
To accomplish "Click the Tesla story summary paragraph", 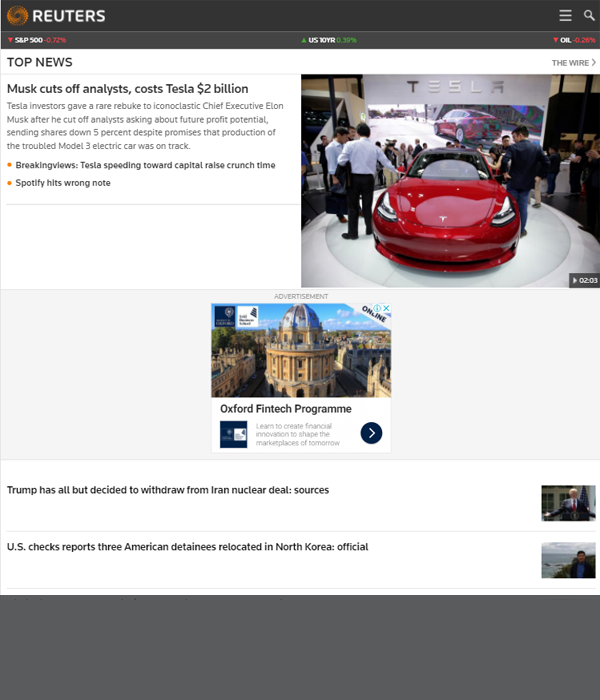I will coord(145,126).
